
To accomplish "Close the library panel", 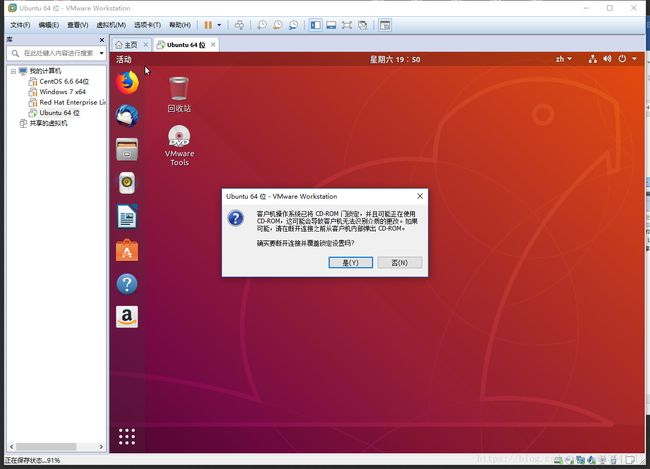I will [102, 40].
